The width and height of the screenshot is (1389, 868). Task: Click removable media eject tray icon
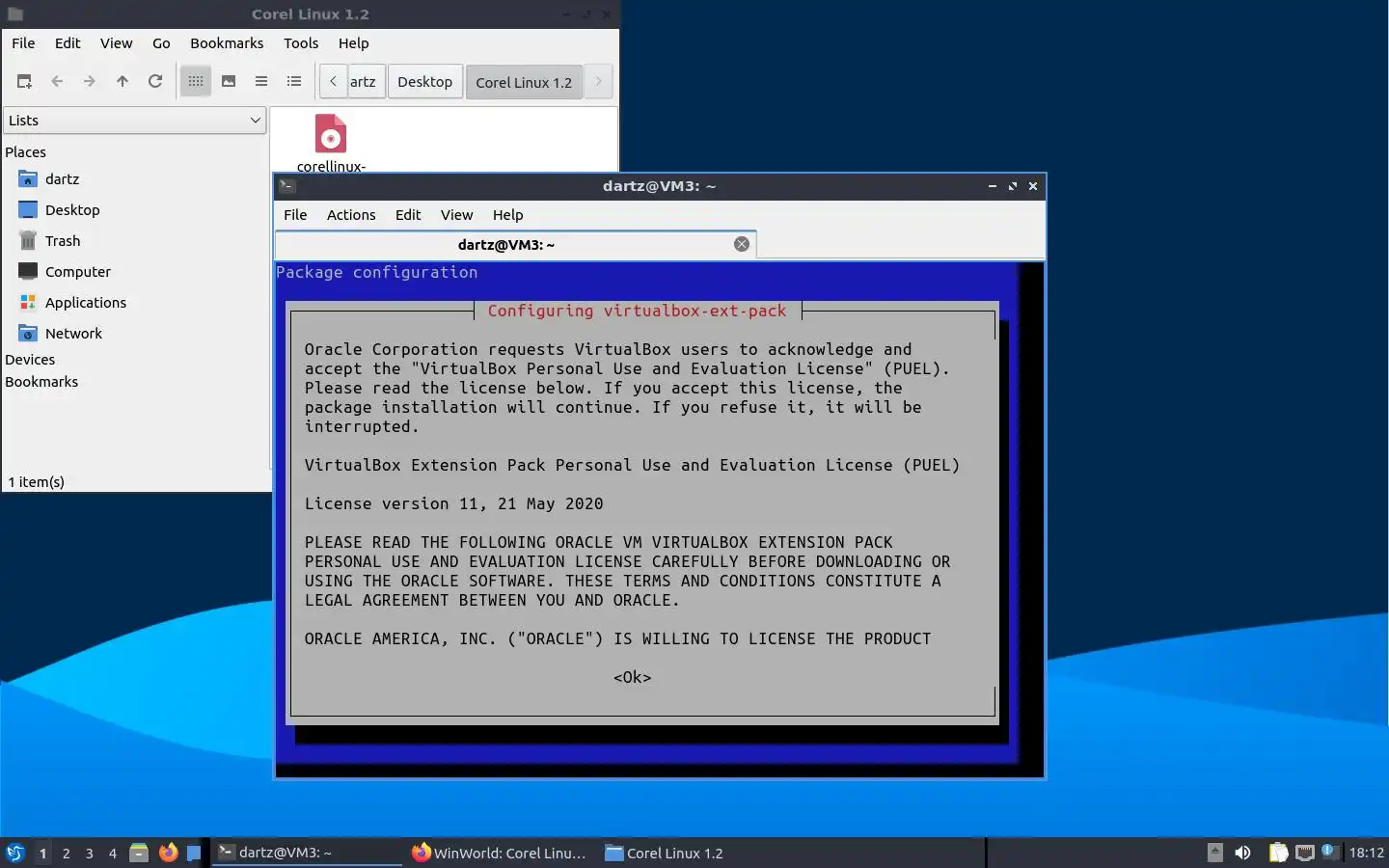pos(1215,853)
